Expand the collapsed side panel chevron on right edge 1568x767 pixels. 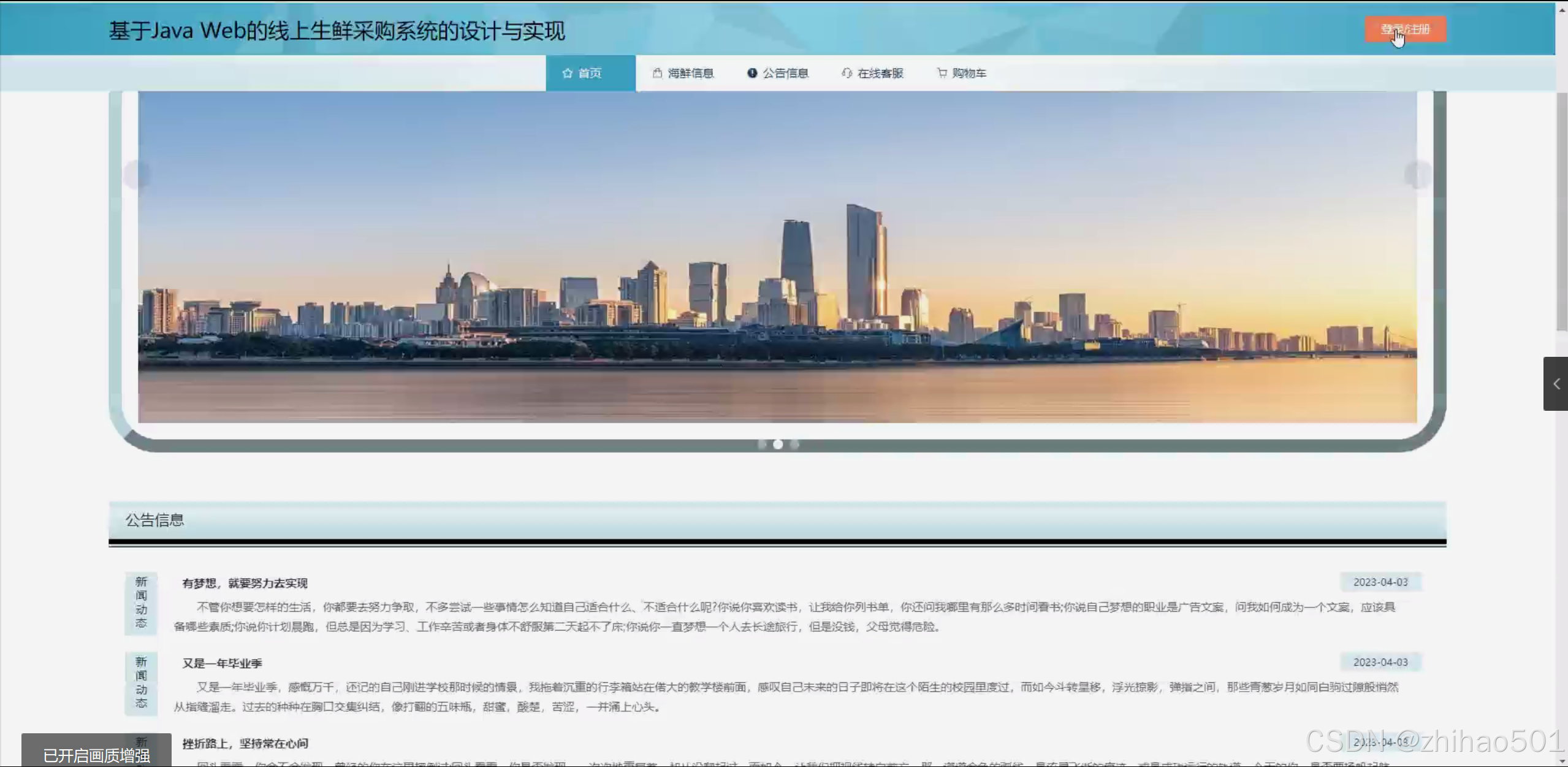coord(1556,384)
